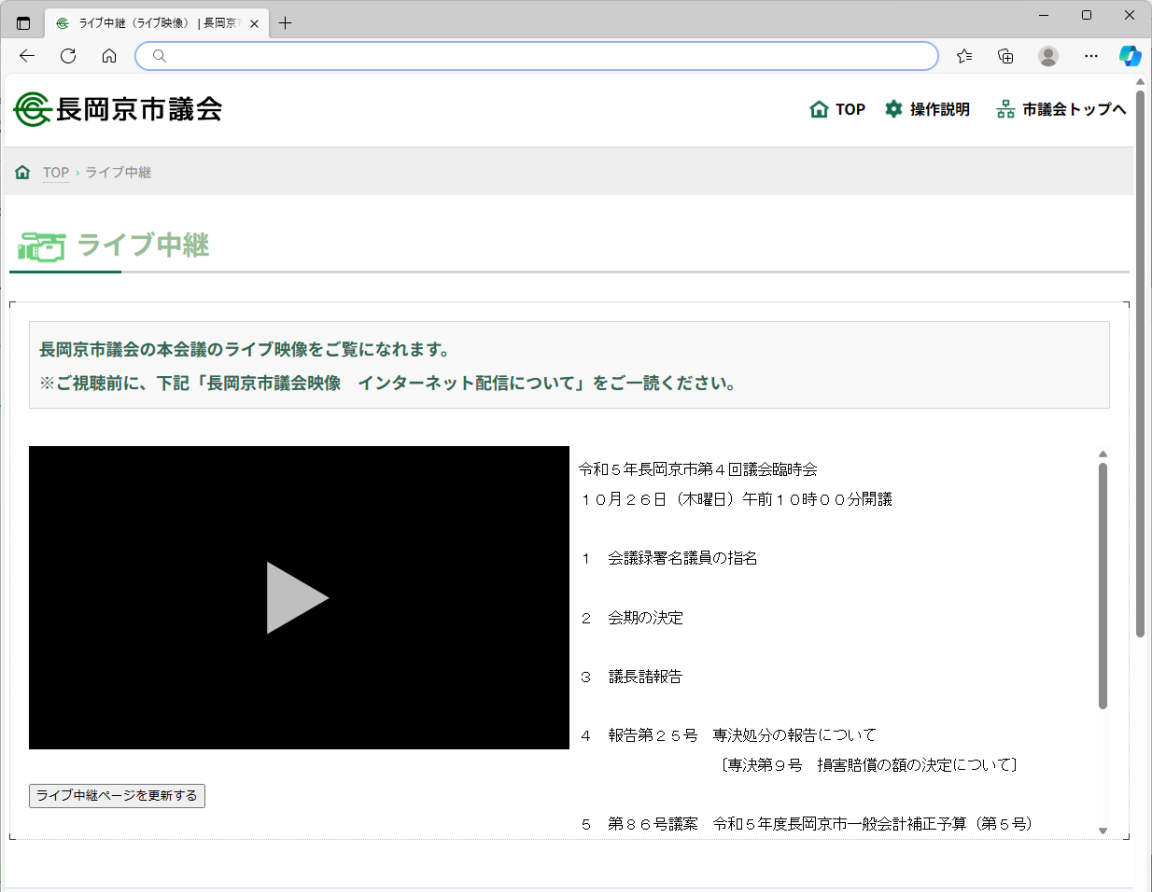
Task: Open the browser settings ellipsis menu
Action: point(1091,56)
